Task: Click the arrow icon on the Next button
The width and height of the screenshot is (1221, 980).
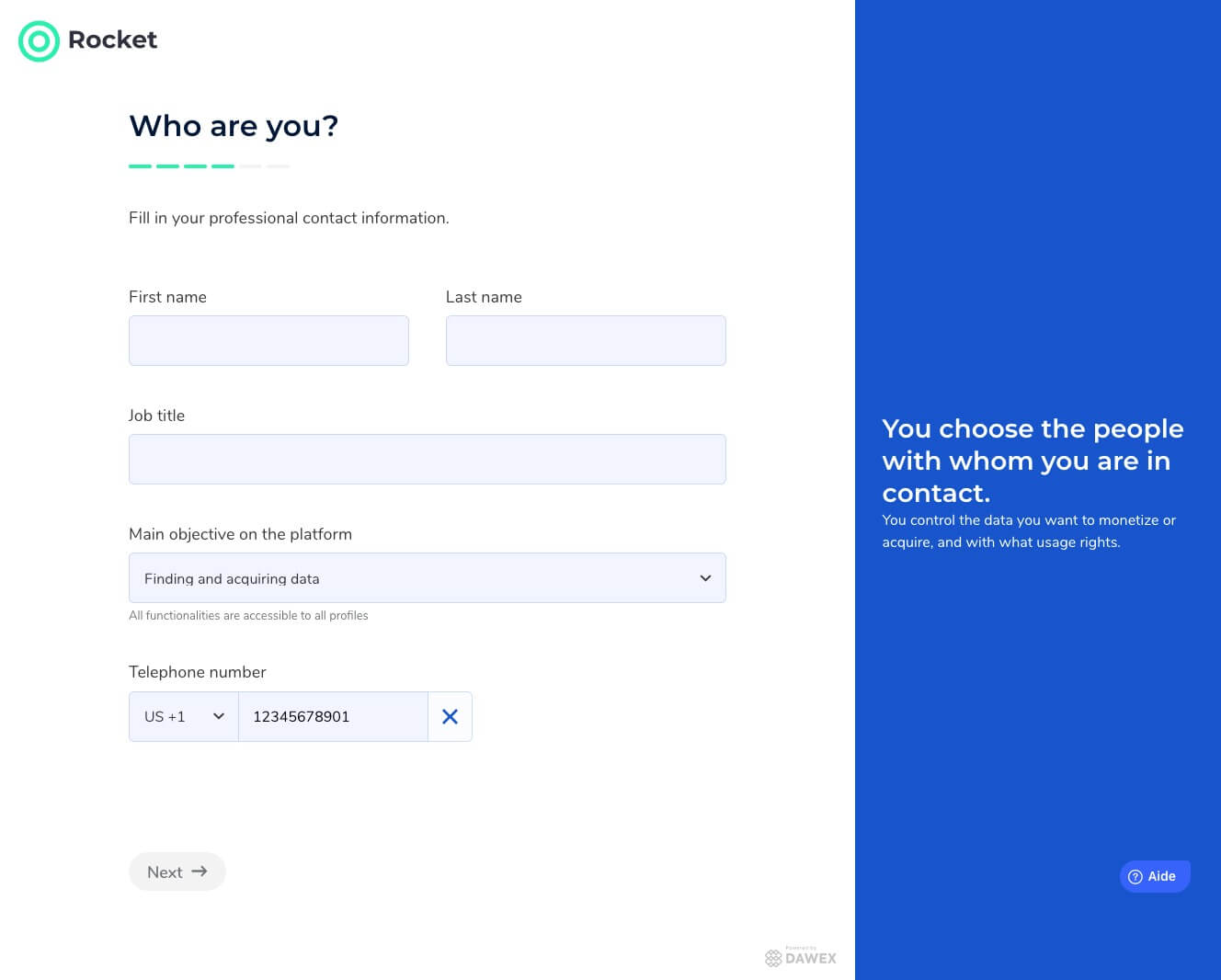Action: click(x=200, y=872)
